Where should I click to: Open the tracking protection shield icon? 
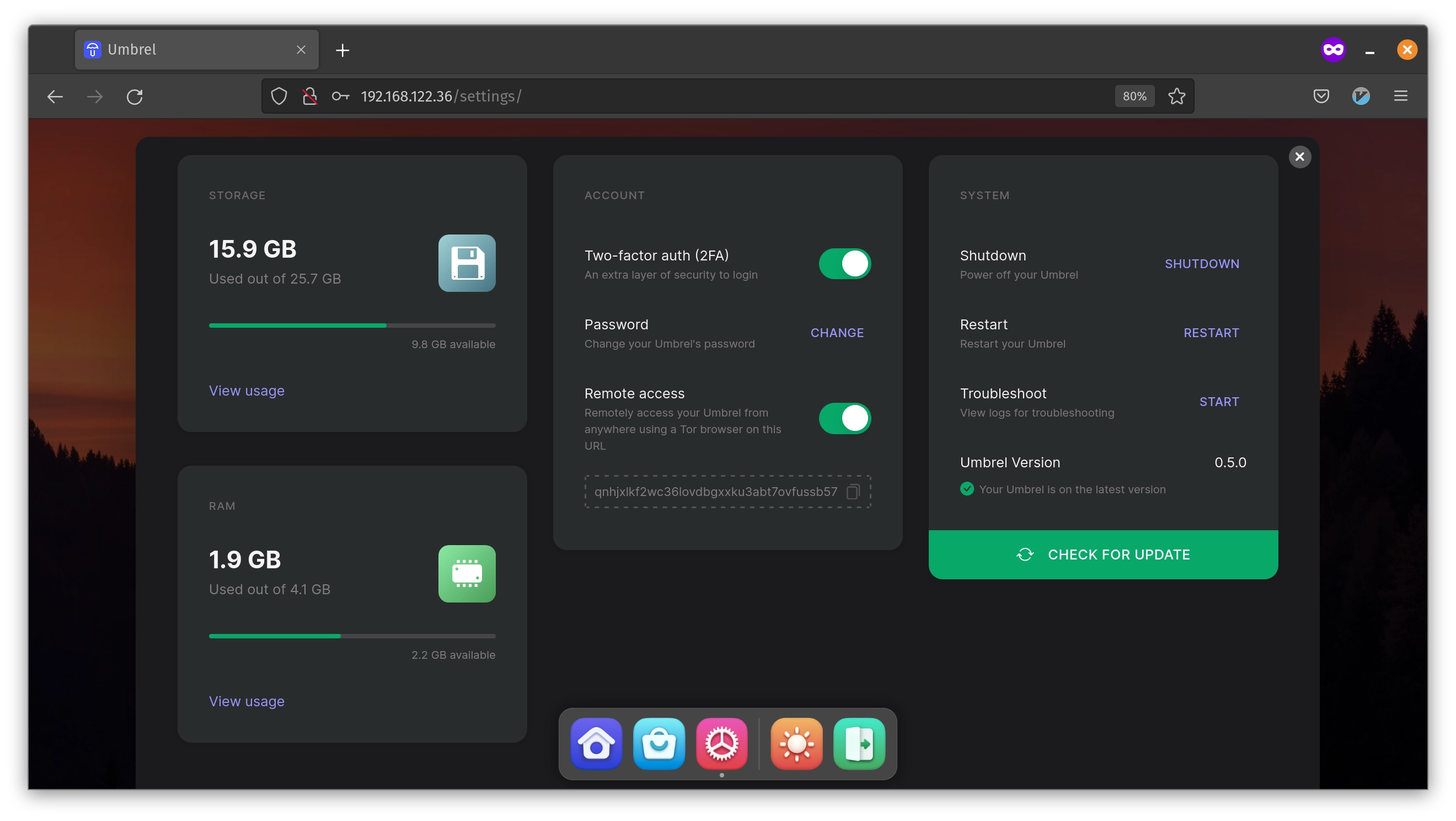279,96
